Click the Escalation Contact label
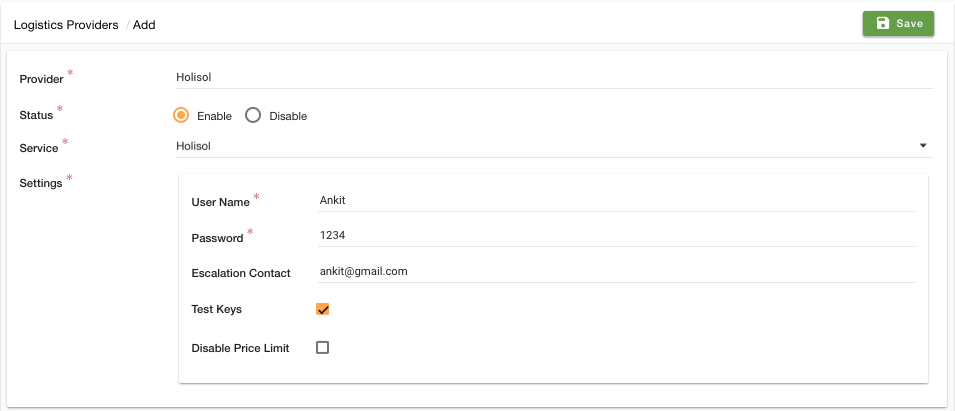Screen dimensions: 955x411 [x=241, y=273]
